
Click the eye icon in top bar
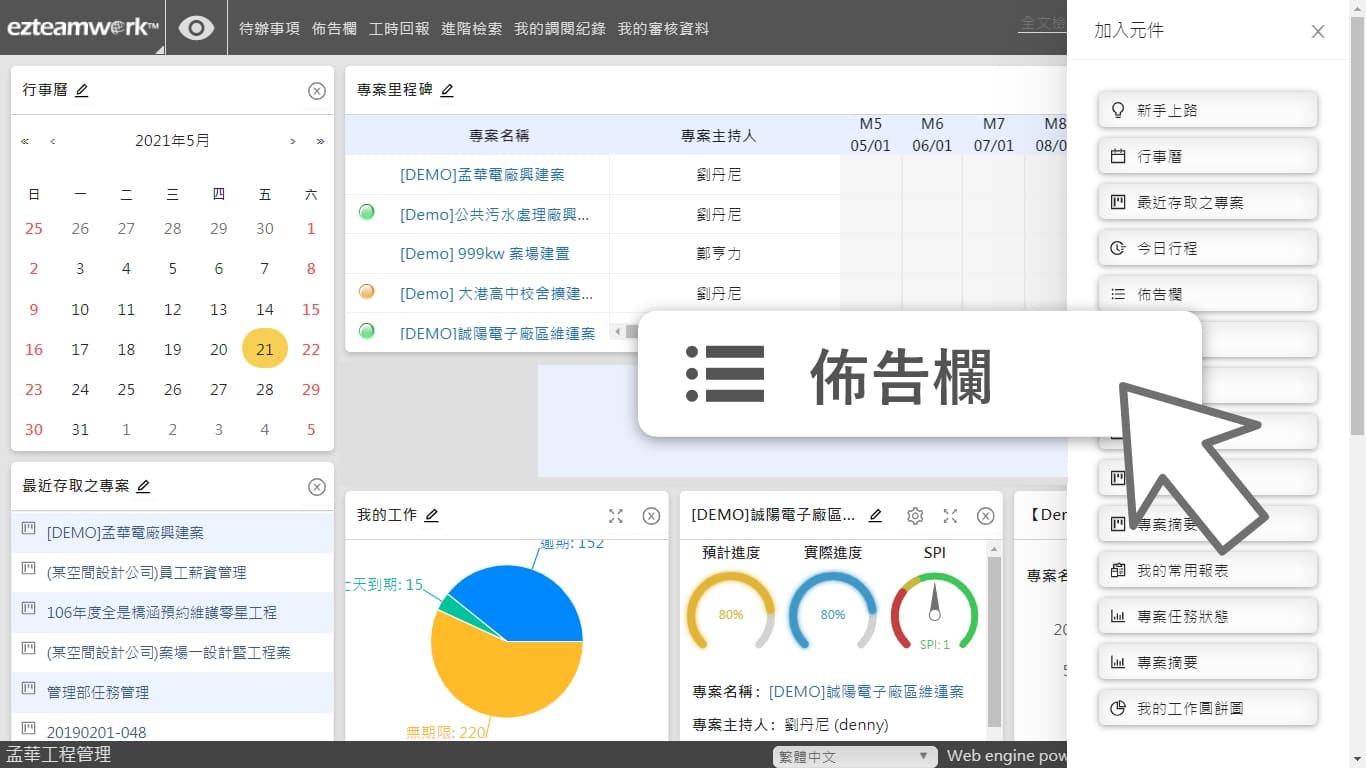pos(196,28)
